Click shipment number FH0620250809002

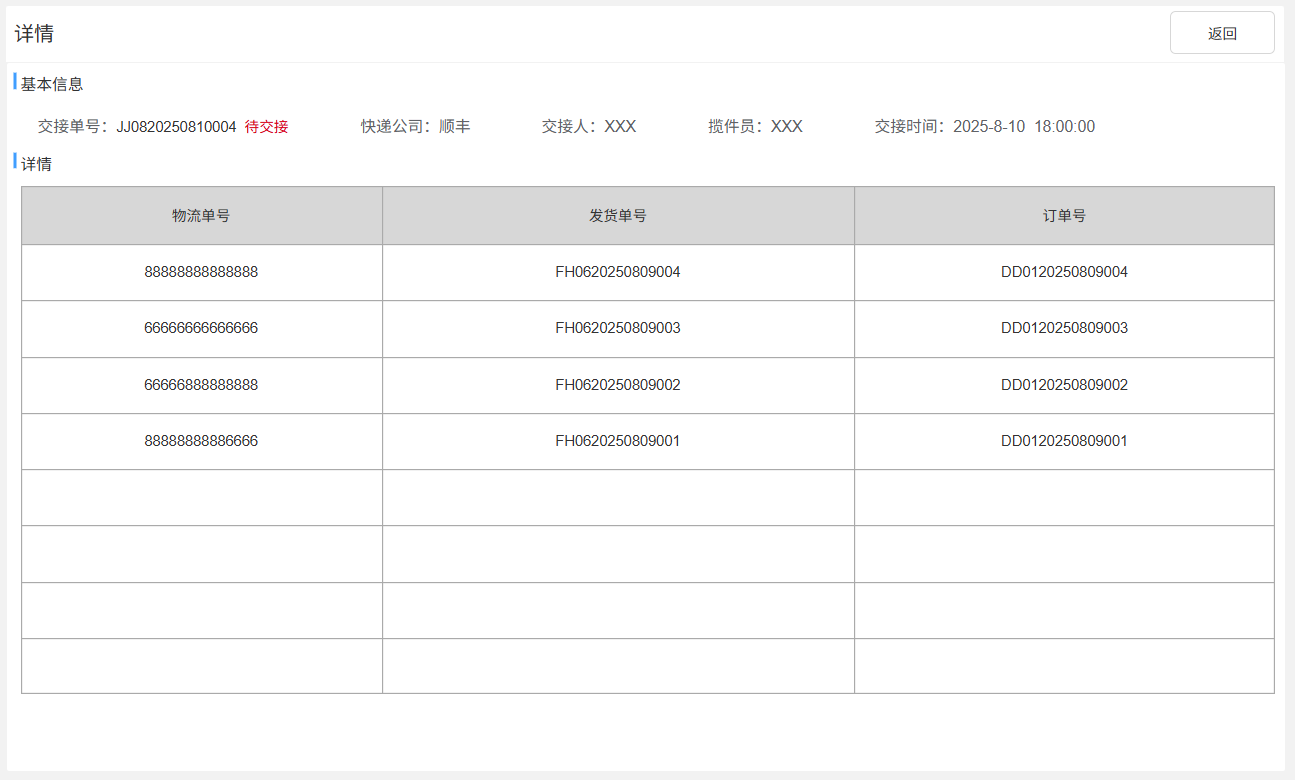coord(618,385)
